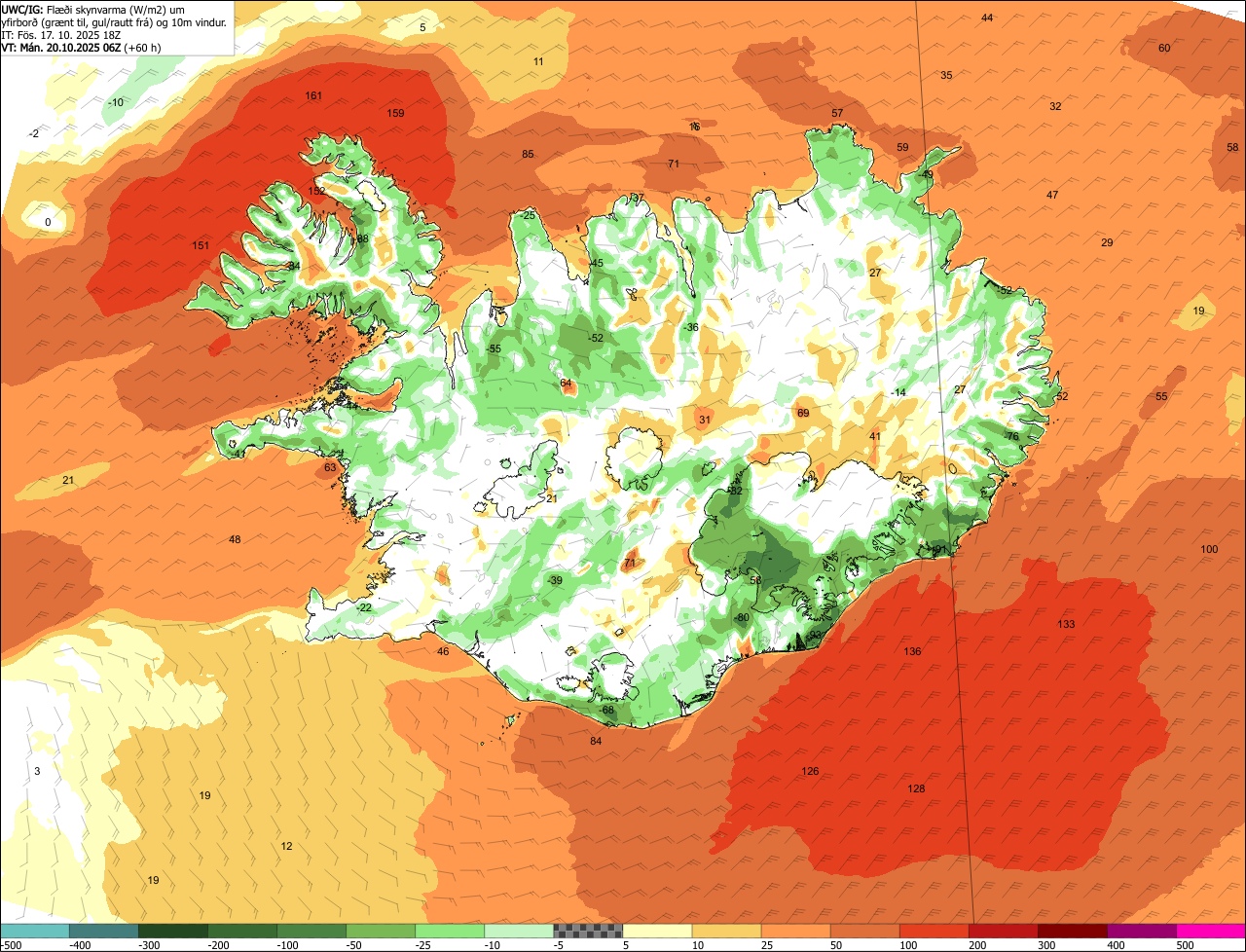This screenshot has width=1246, height=952.
Task: Click the map value "63"
Action: click(330, 467)
